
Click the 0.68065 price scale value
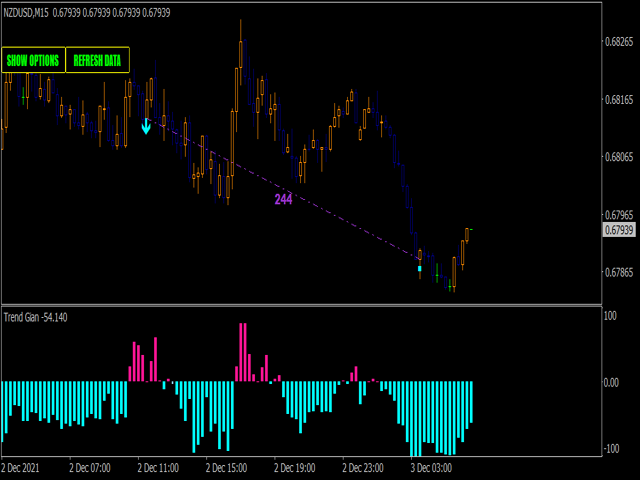click(x=619, y=157)
